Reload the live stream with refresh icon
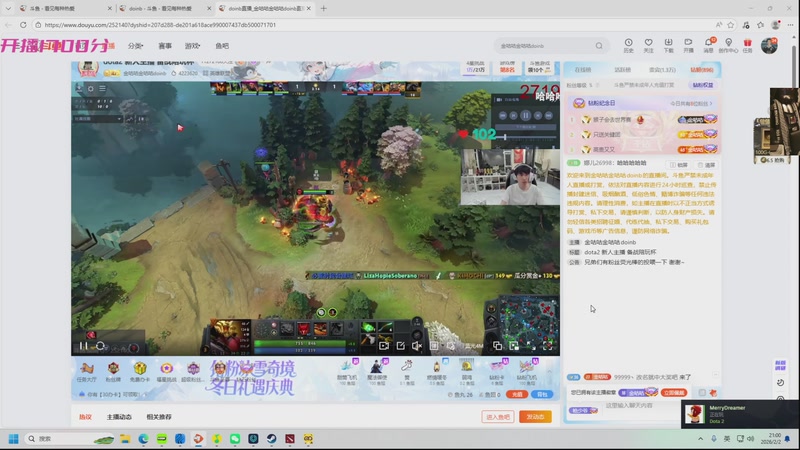 [101, 346]
